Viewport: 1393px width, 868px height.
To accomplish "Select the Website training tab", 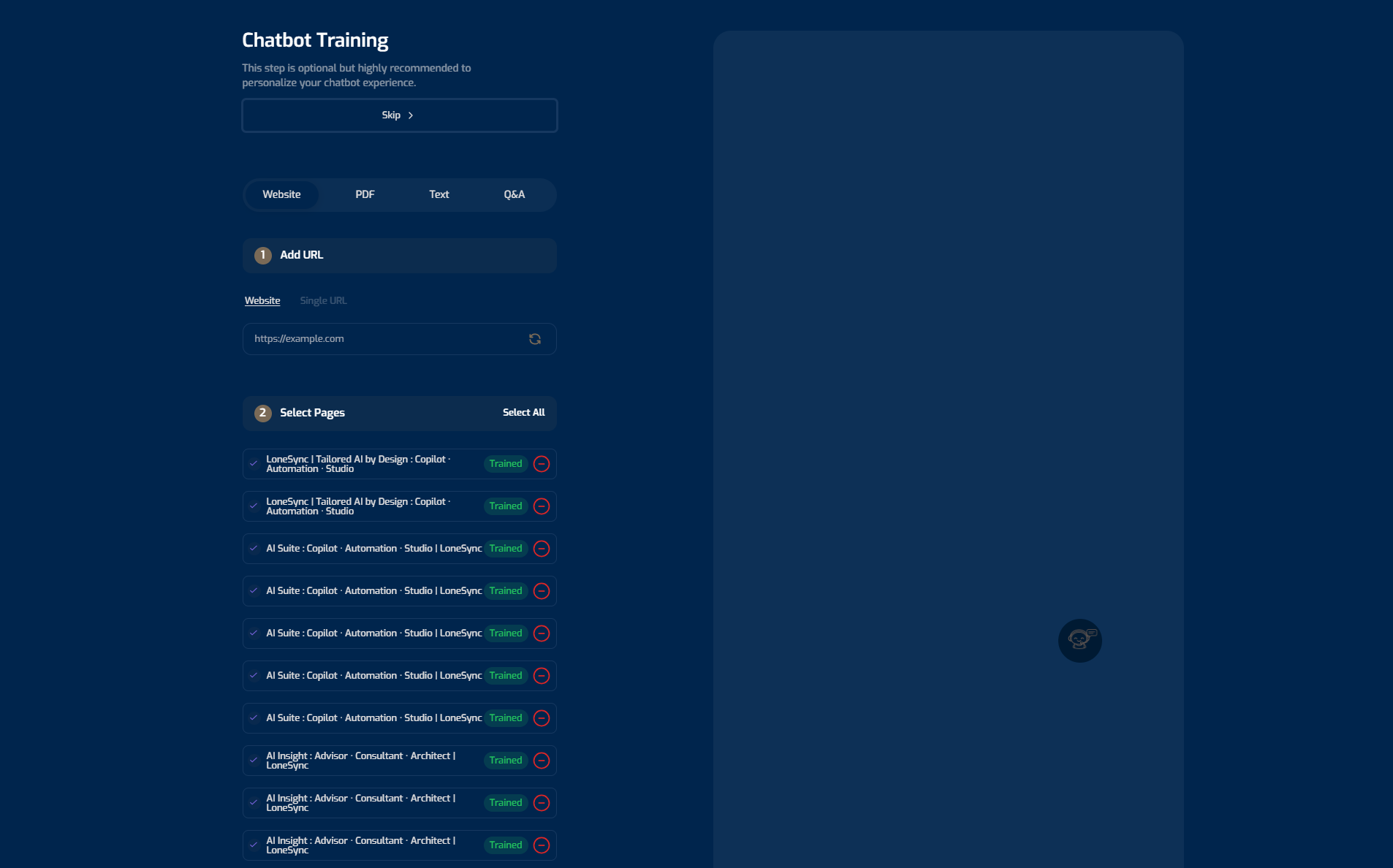I will pyautogui.click(x=281, y=195).
